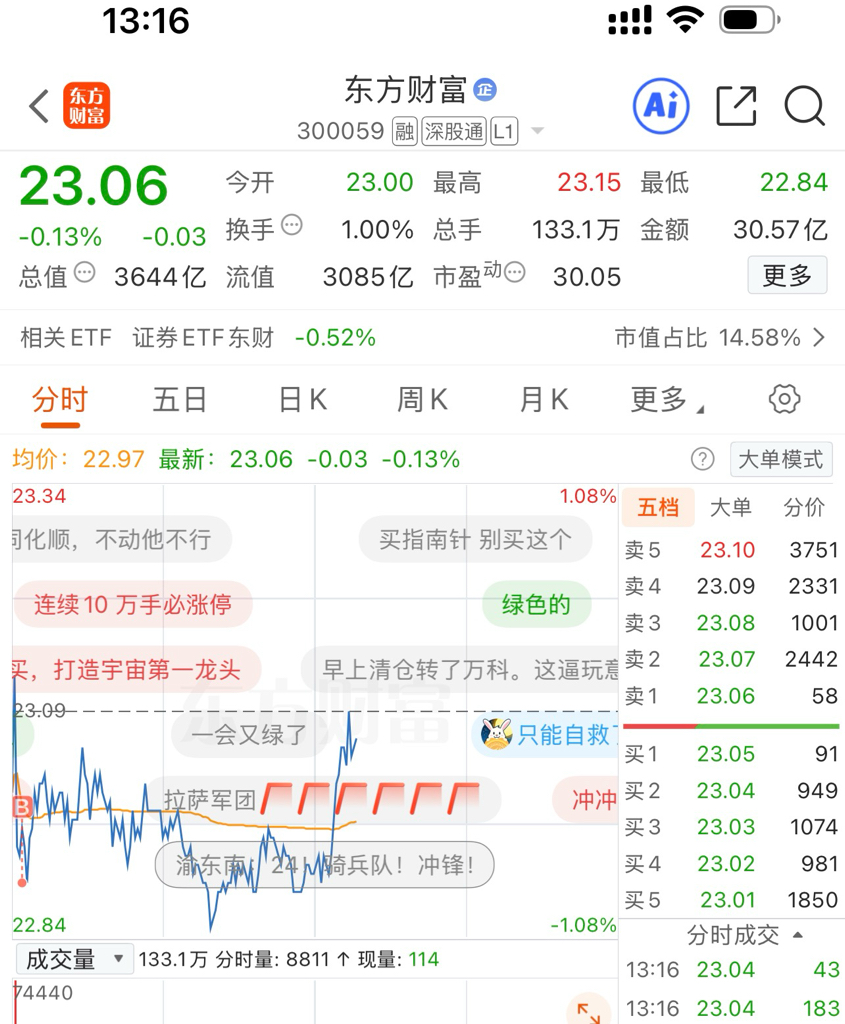This screenshot has height=1024, width=845.
Task: Tap the question mark help icon
Action: [703, 459]
